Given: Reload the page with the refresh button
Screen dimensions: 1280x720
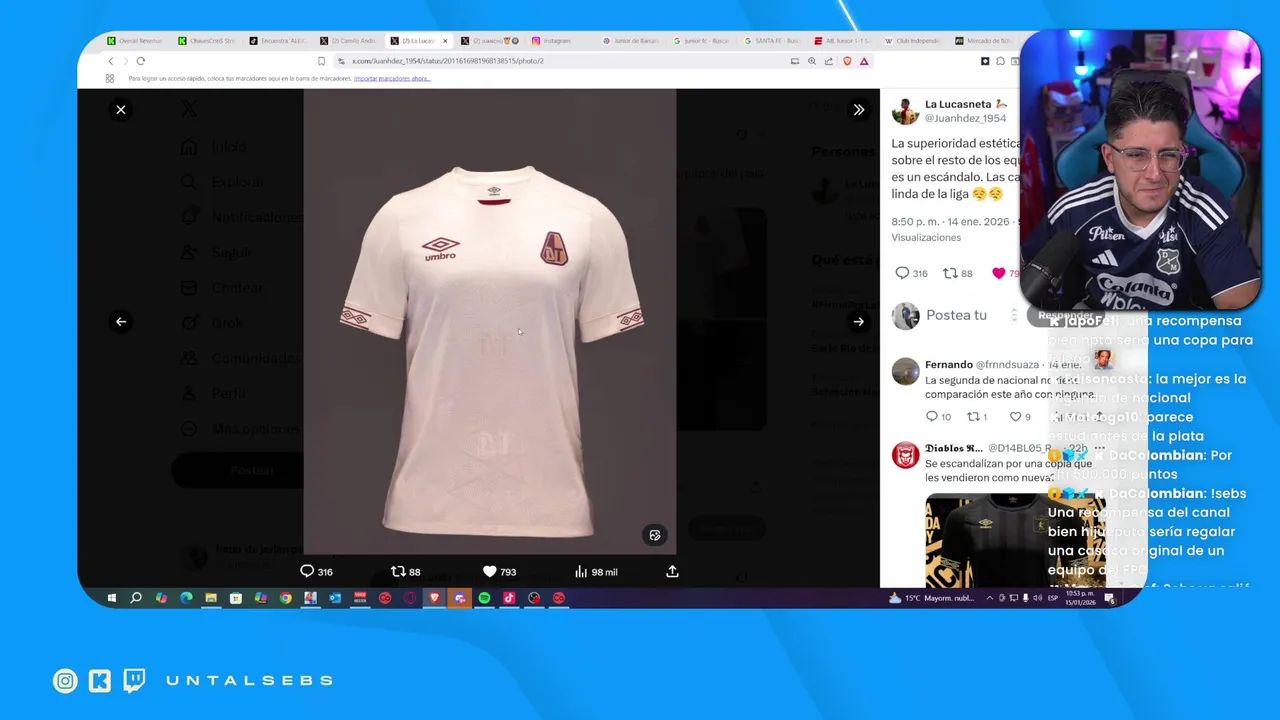Looking at the screenshot, I should click(140, 61).
